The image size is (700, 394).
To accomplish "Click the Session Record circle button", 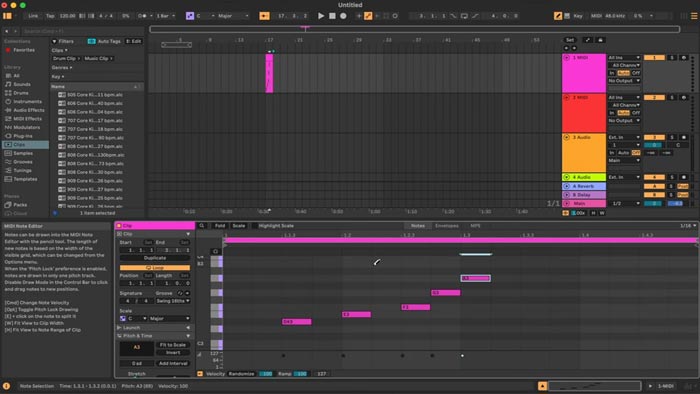I will (x=395, y=16).
